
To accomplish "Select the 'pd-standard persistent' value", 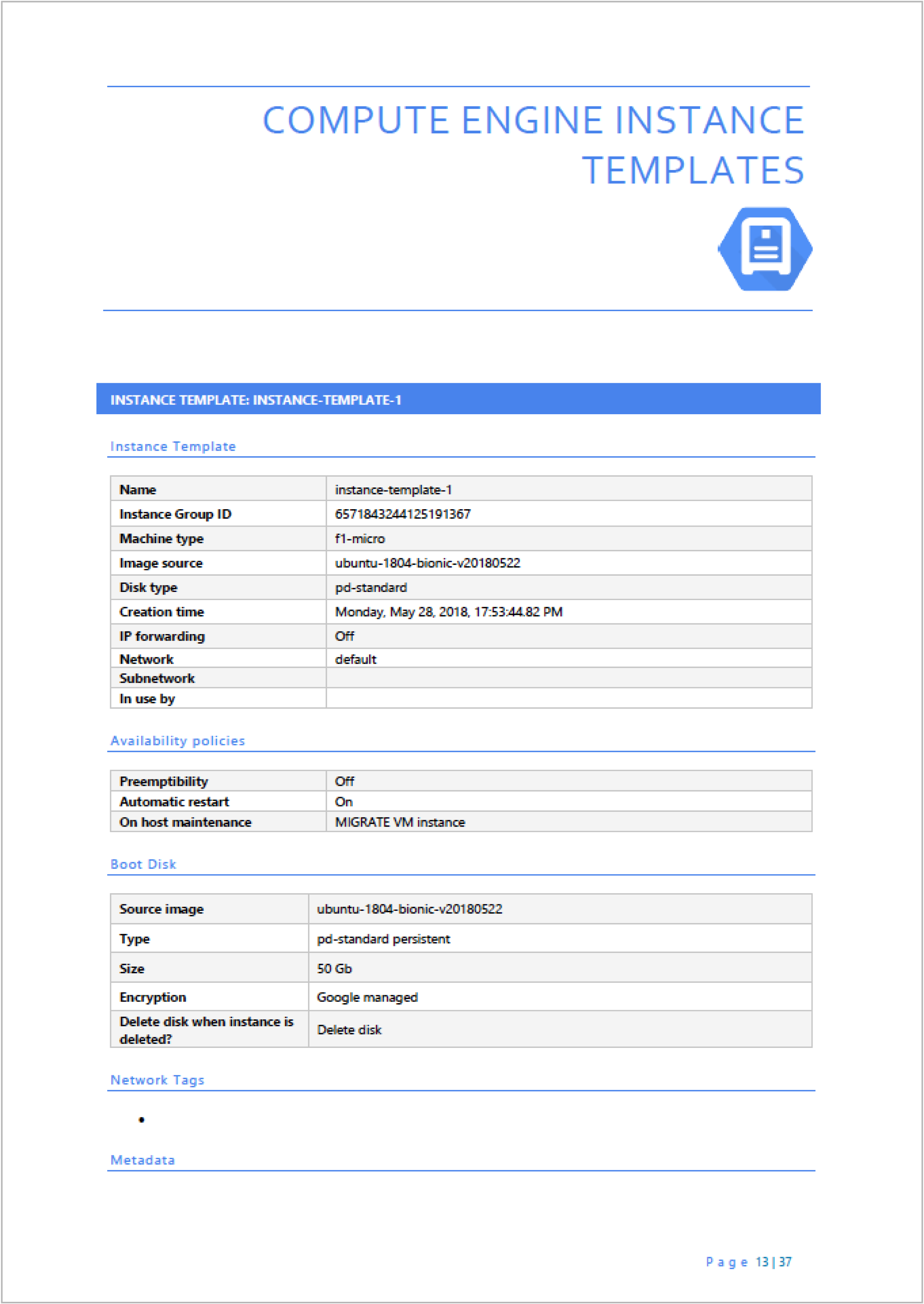I will click(383, 939).
